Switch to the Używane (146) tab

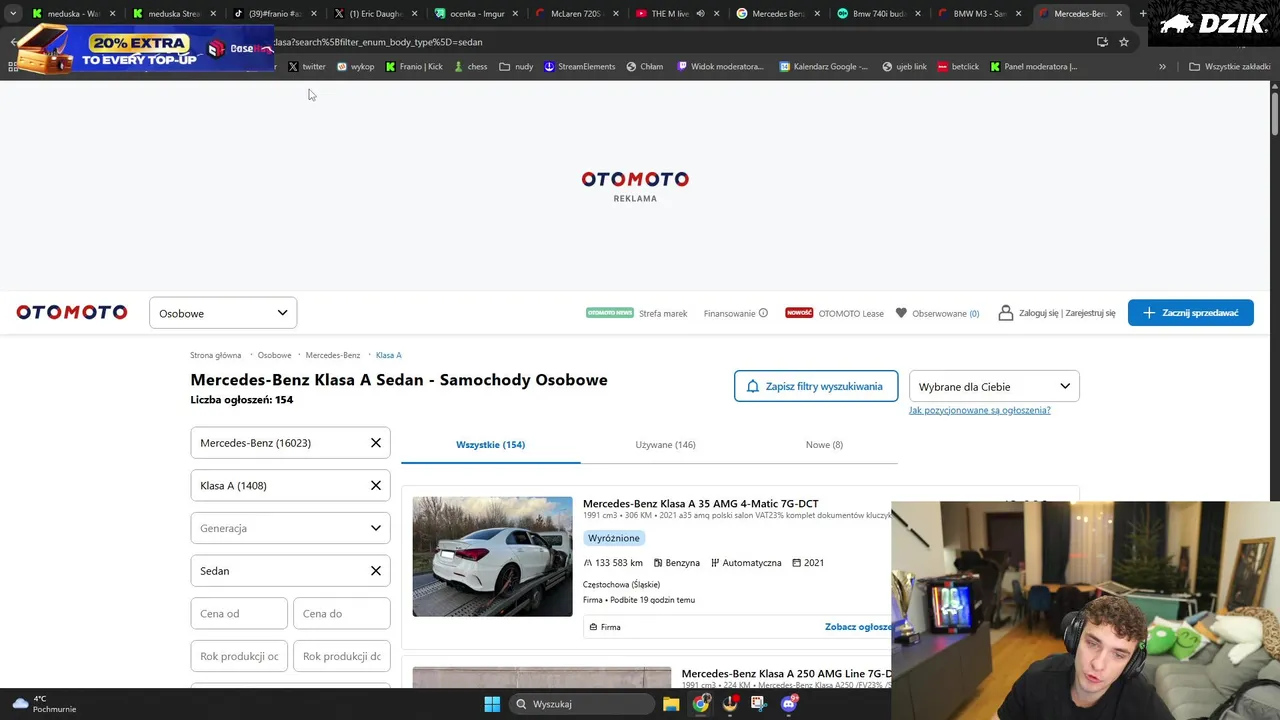[x=665, y=445]
